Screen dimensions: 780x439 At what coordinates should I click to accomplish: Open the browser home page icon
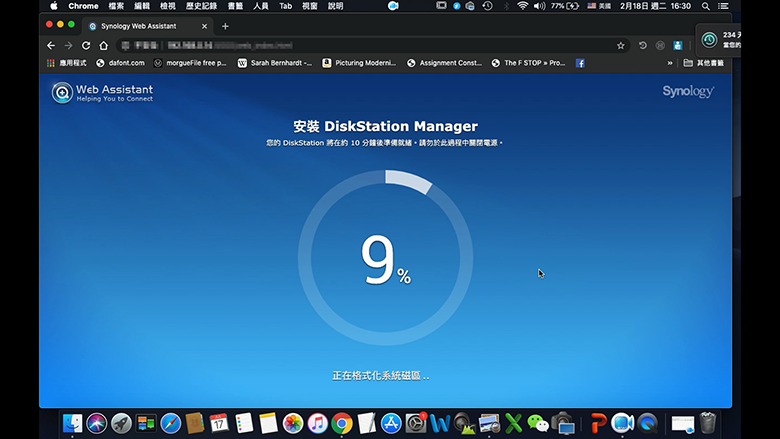coord(103,45)
